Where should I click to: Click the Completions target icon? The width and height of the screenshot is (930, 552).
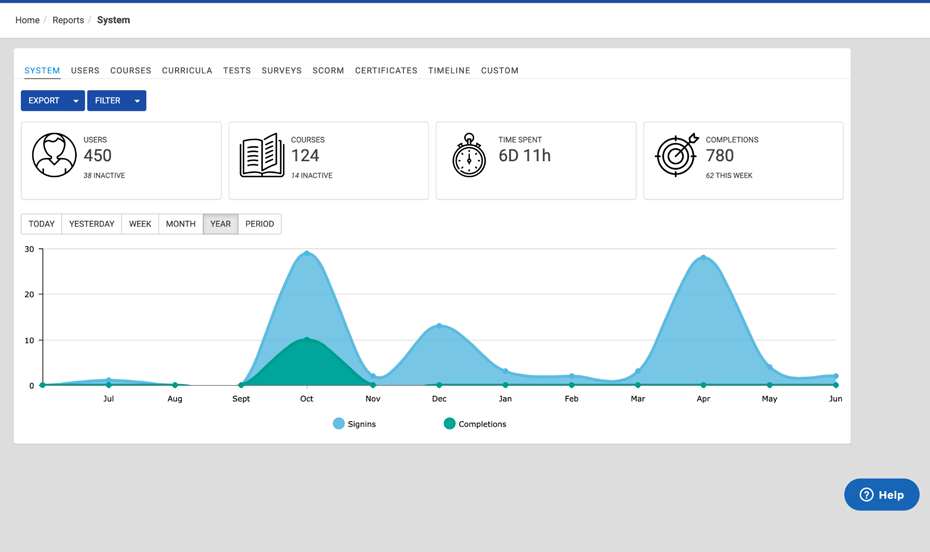(x=676, y=156)
